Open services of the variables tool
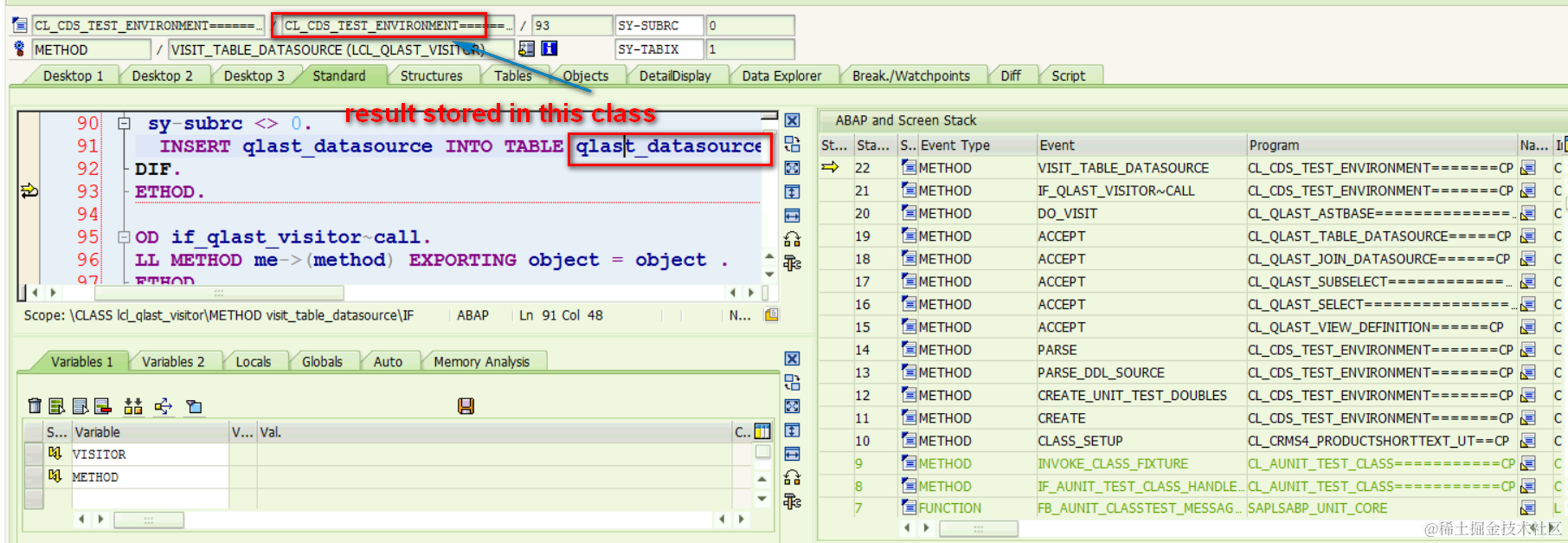 (792, 477)
